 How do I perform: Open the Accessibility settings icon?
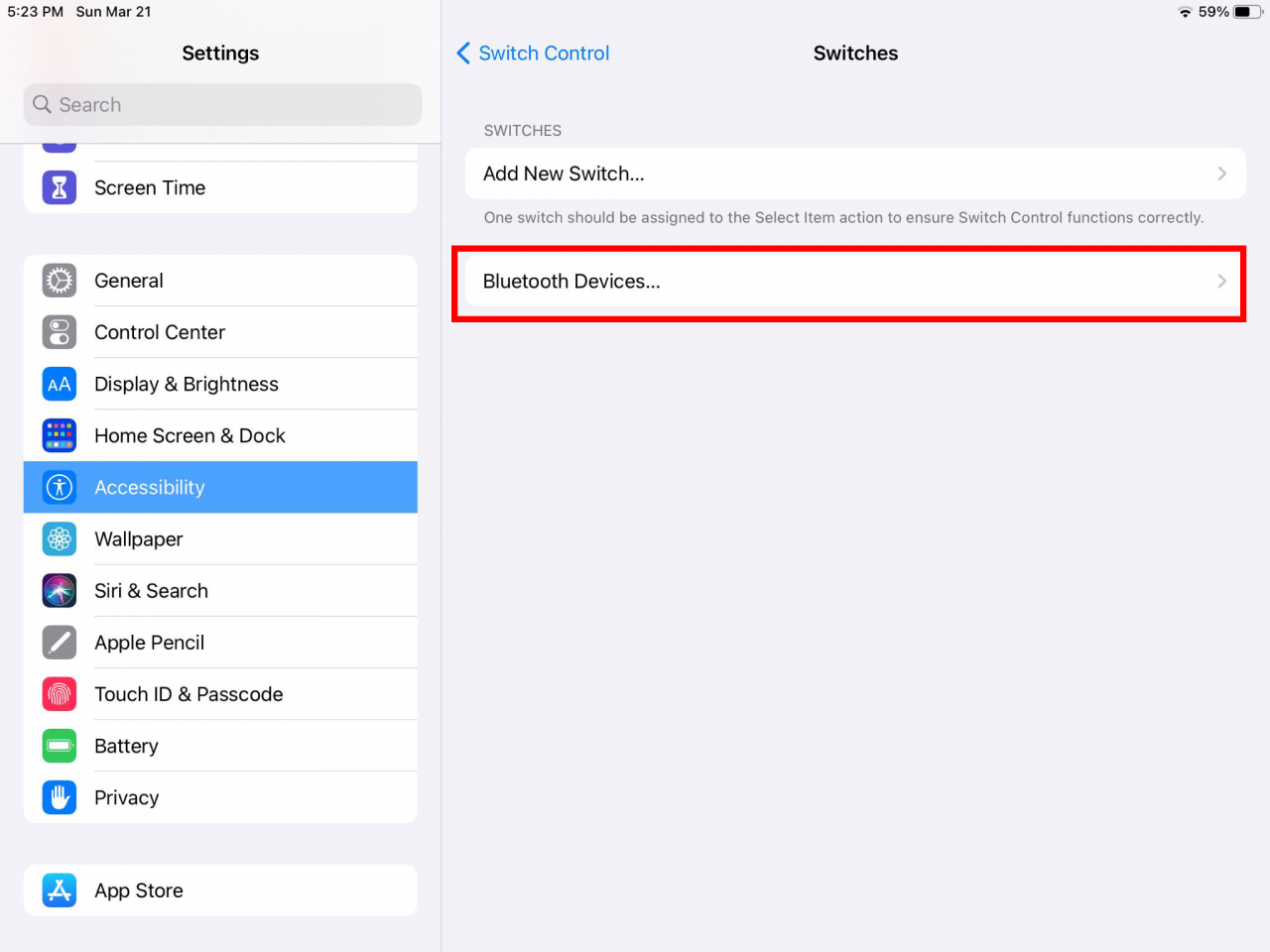59,487
